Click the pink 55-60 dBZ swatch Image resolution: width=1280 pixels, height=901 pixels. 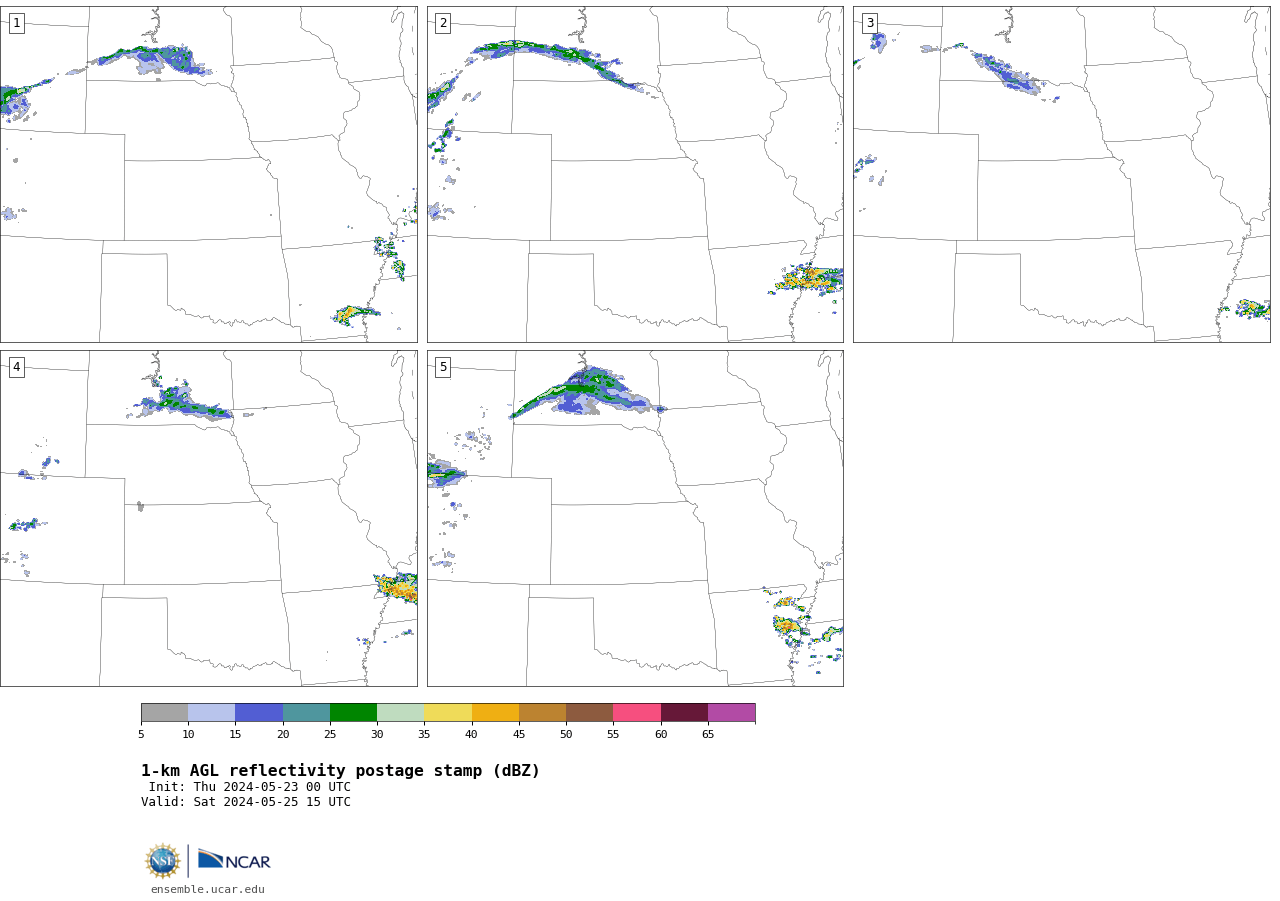637,712
